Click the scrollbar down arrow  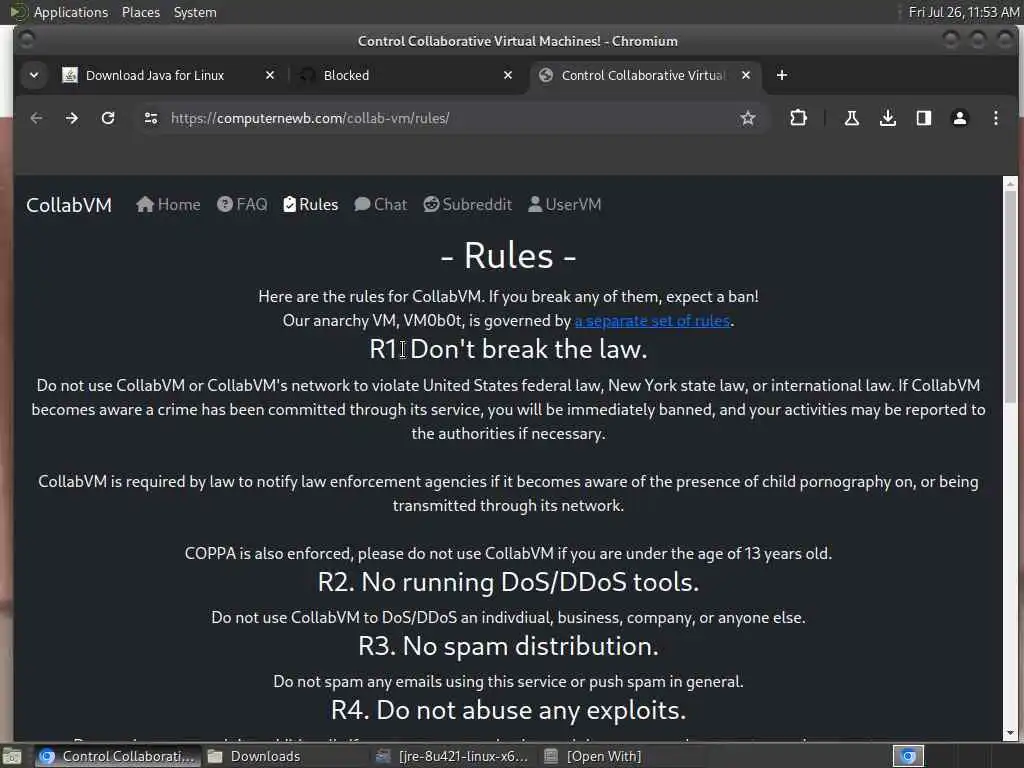point(1010,733)
